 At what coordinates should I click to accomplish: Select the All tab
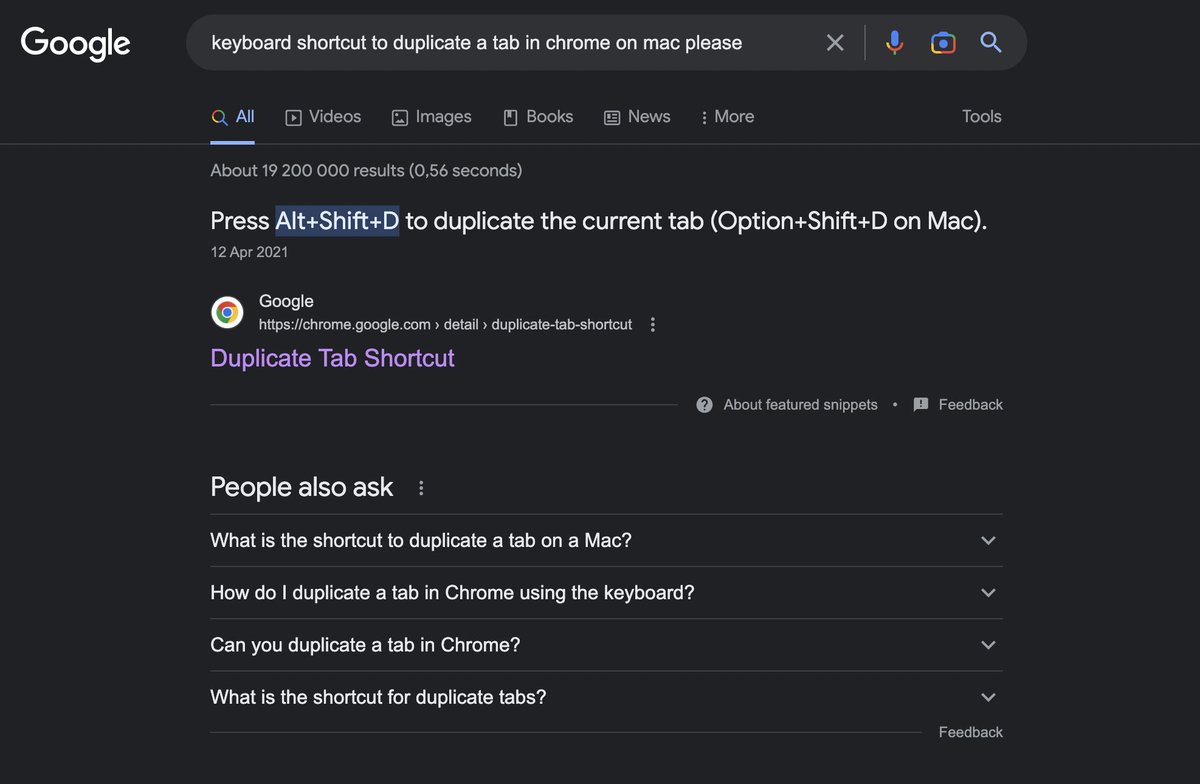233,117
